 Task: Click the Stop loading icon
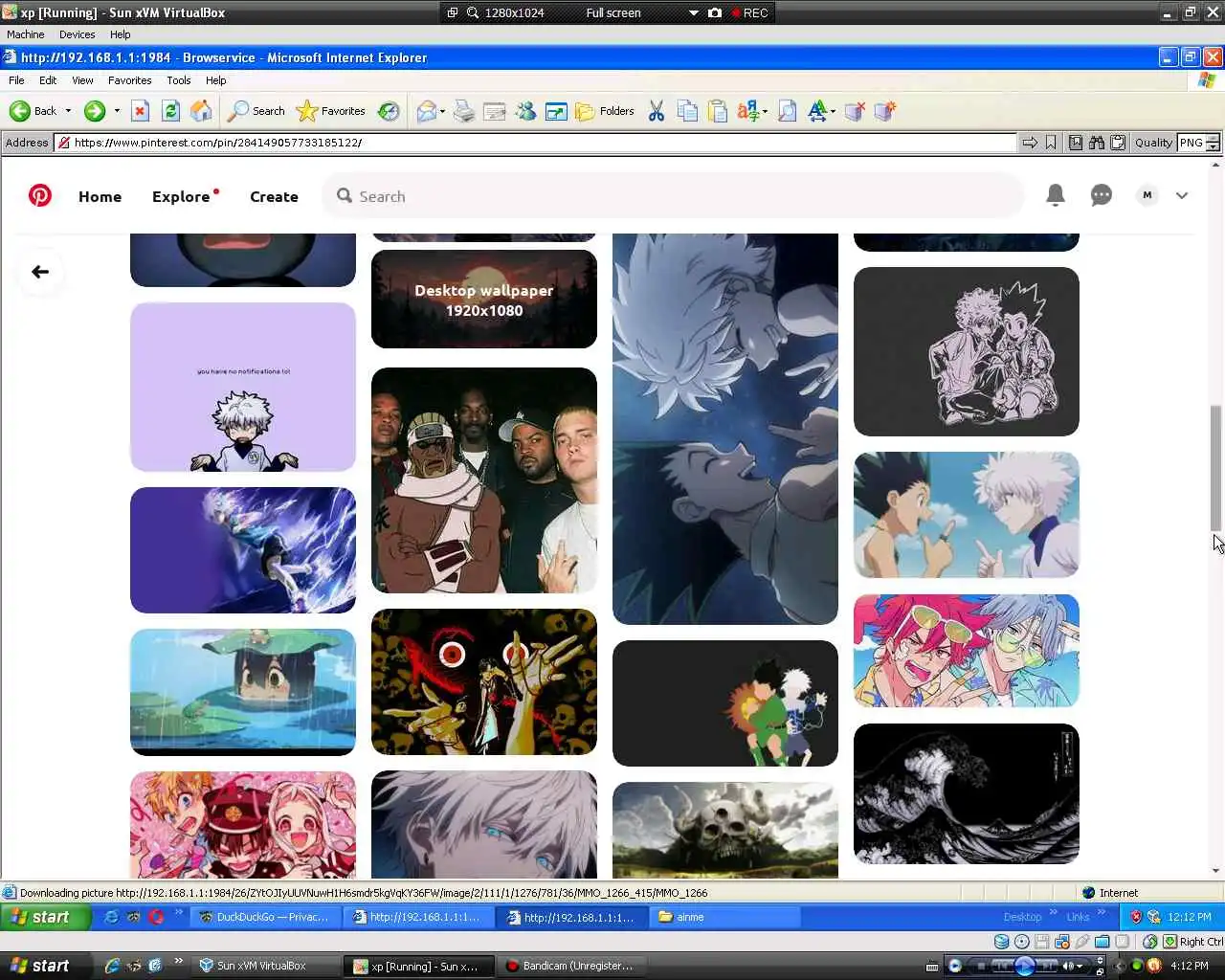pos(140,111)
